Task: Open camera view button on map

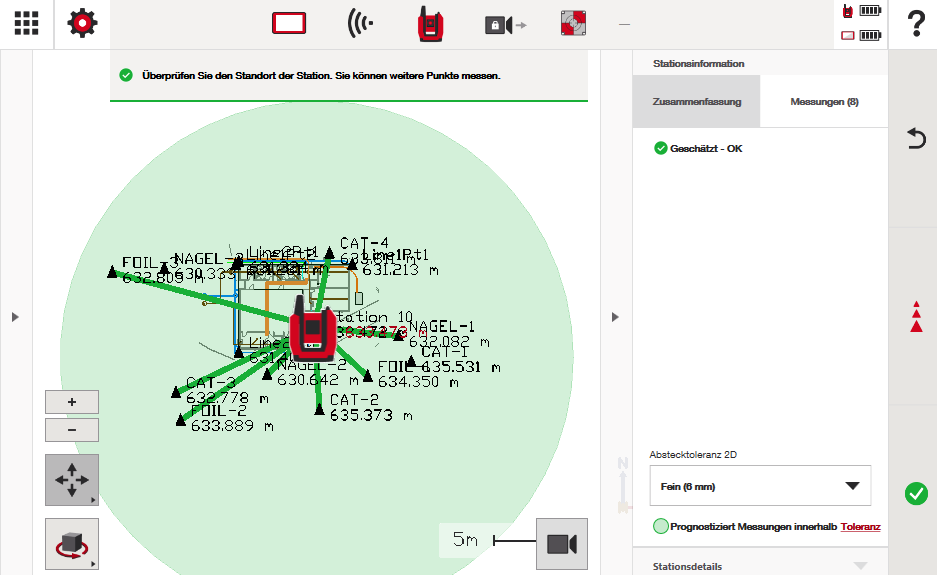Action: pyautogui.click(x=561, y=543)
